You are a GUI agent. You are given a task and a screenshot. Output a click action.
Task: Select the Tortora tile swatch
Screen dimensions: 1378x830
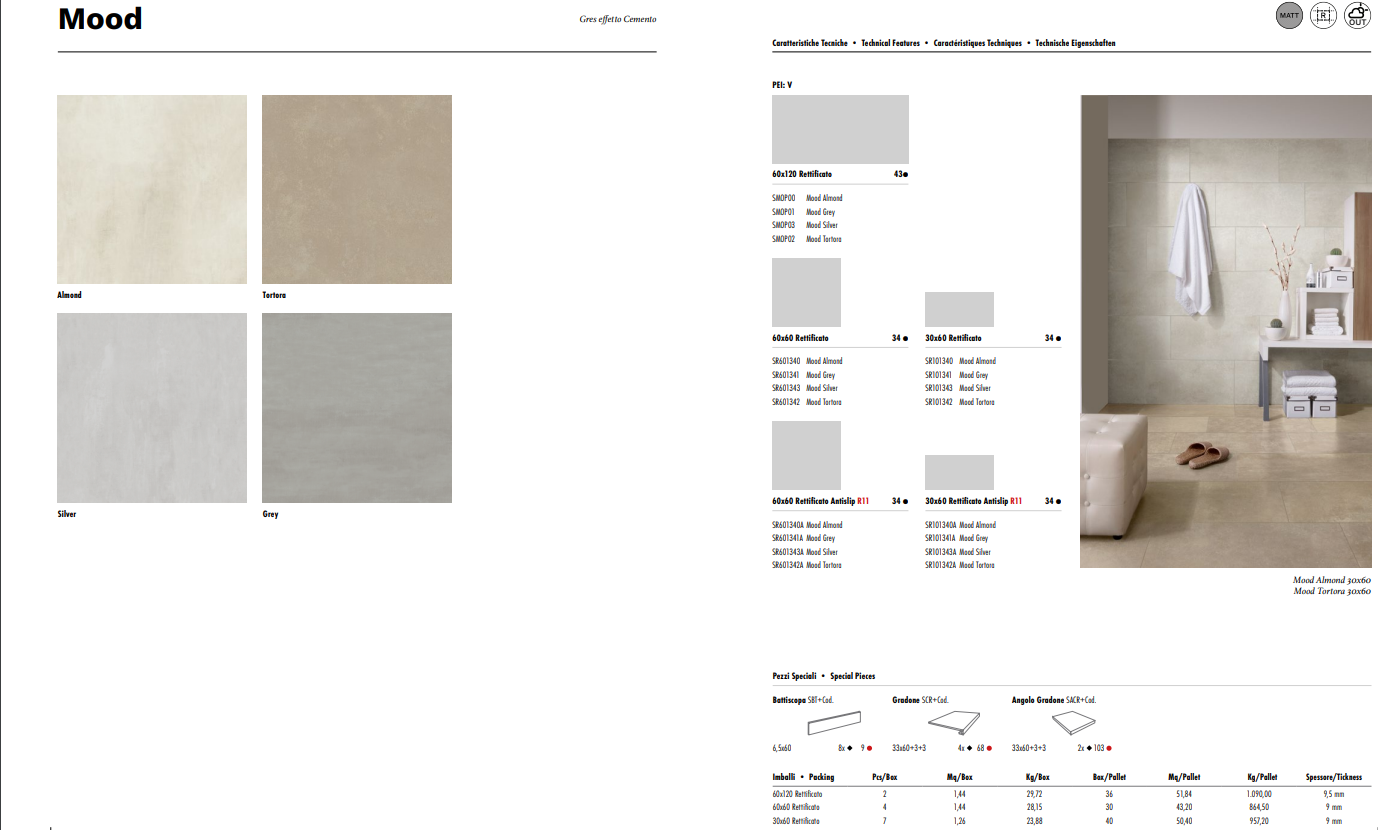(357, 189)
